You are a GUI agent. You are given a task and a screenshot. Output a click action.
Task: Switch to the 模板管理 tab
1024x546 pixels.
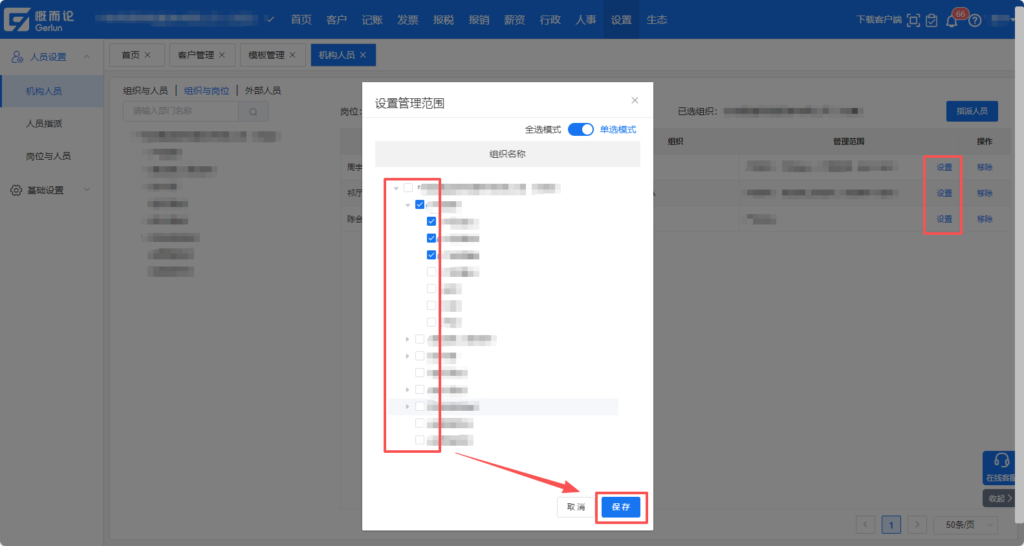pyautogui.click(x=266, y=55)
